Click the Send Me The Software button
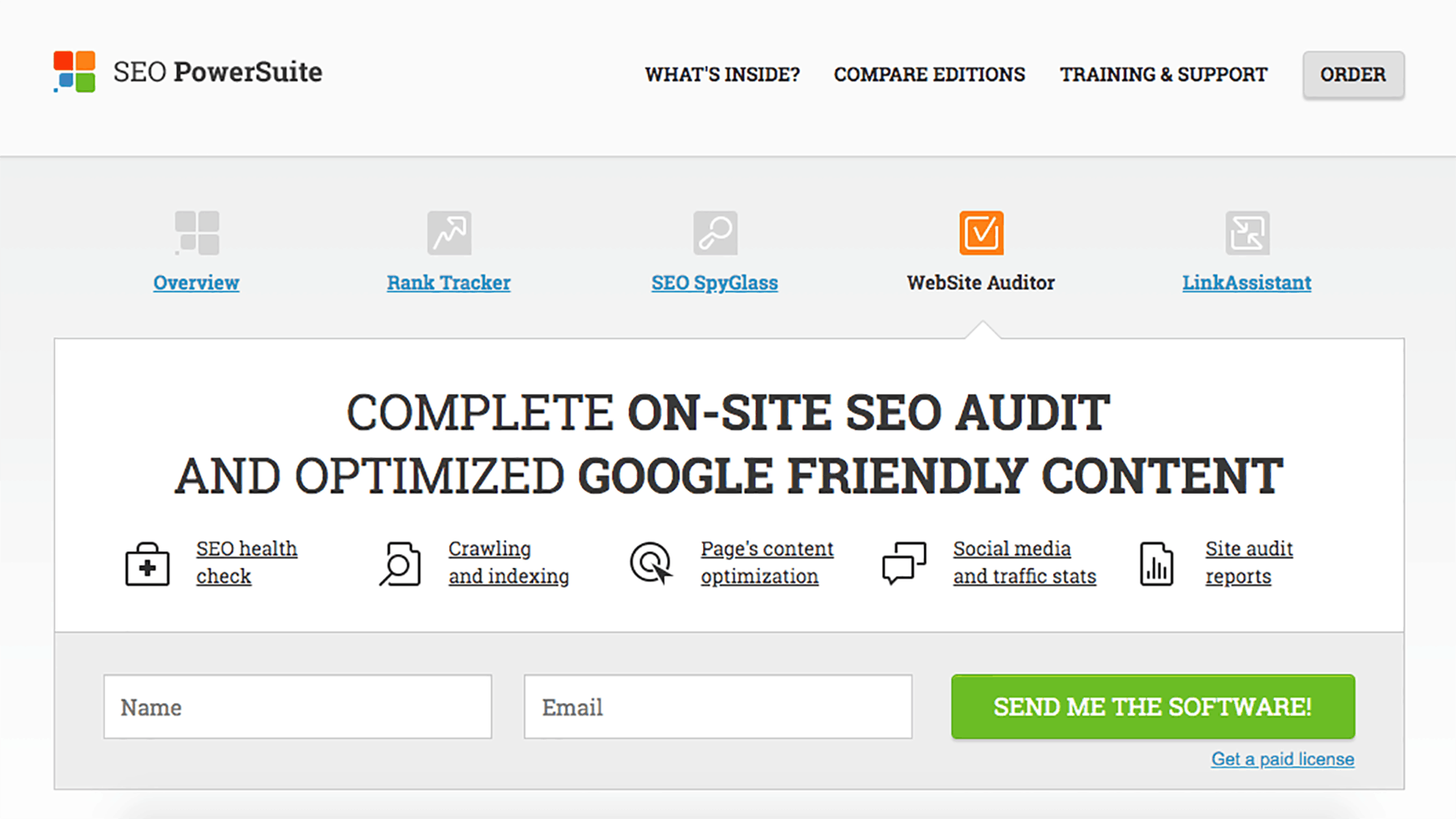 [1153, 707]
